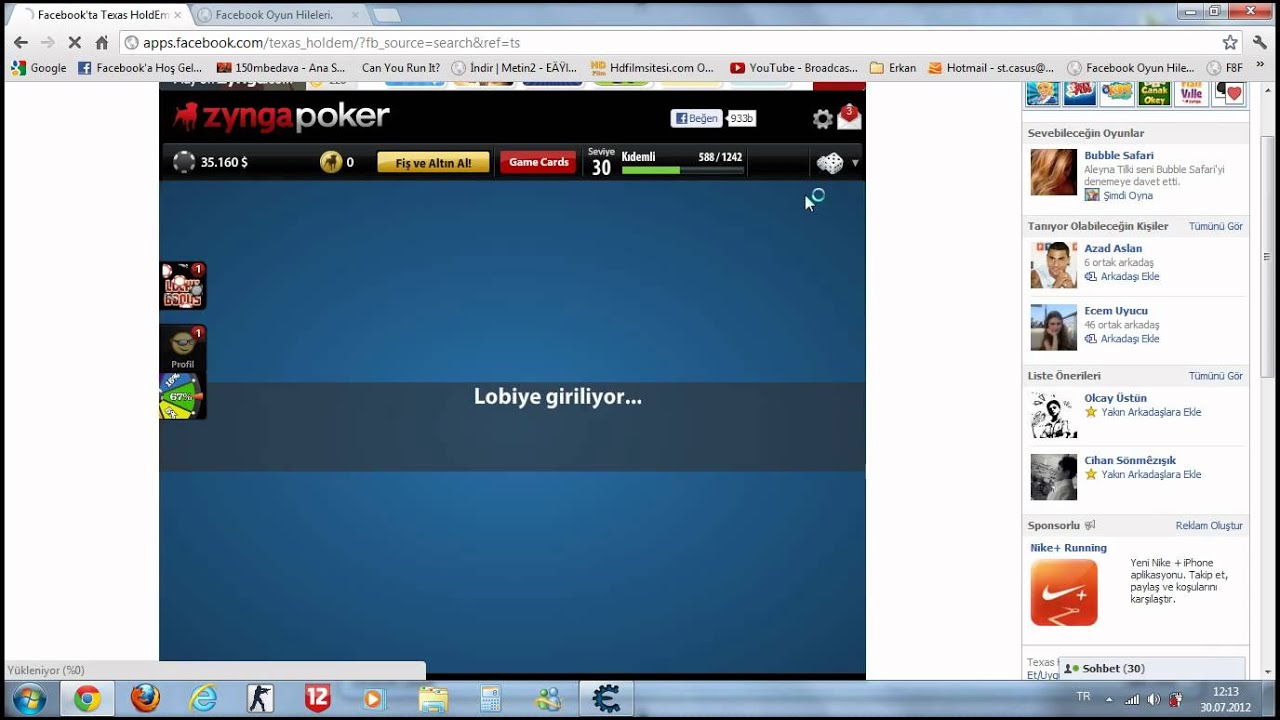Open the Chrome wrench menu

1260,42
